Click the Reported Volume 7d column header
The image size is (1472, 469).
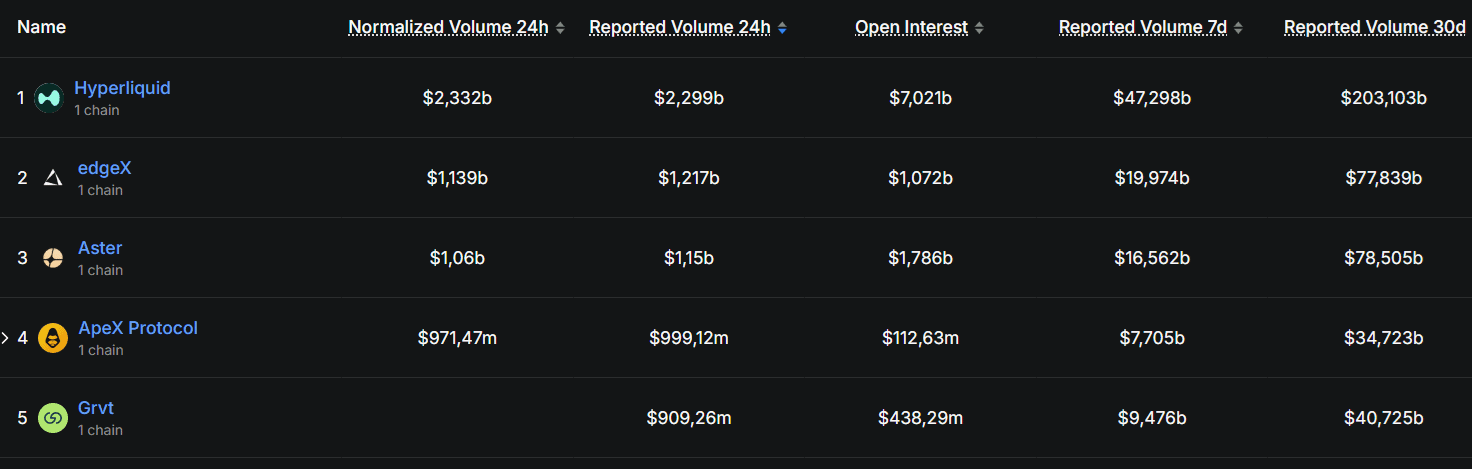pos(1143,28)
